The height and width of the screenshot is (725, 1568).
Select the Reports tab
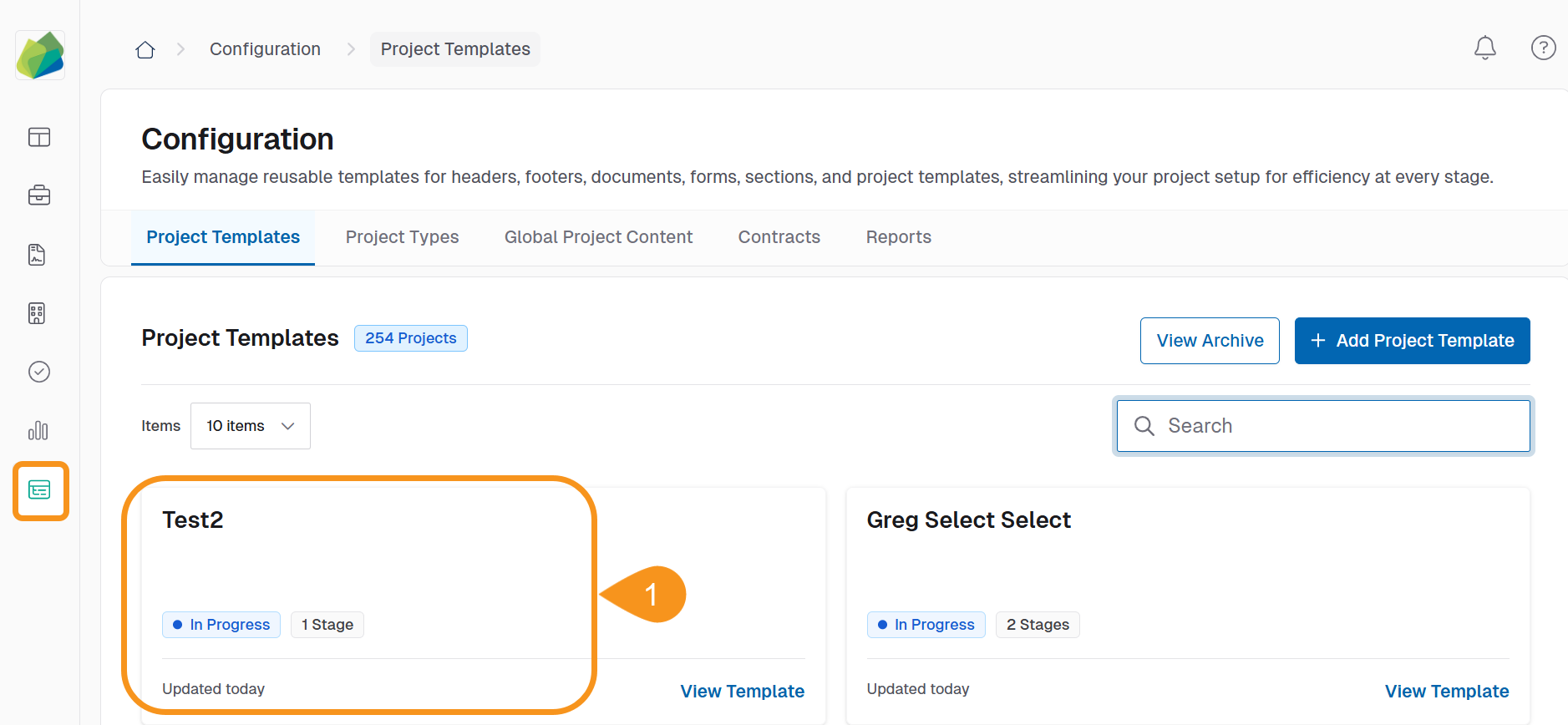click(x=898, y=237)
